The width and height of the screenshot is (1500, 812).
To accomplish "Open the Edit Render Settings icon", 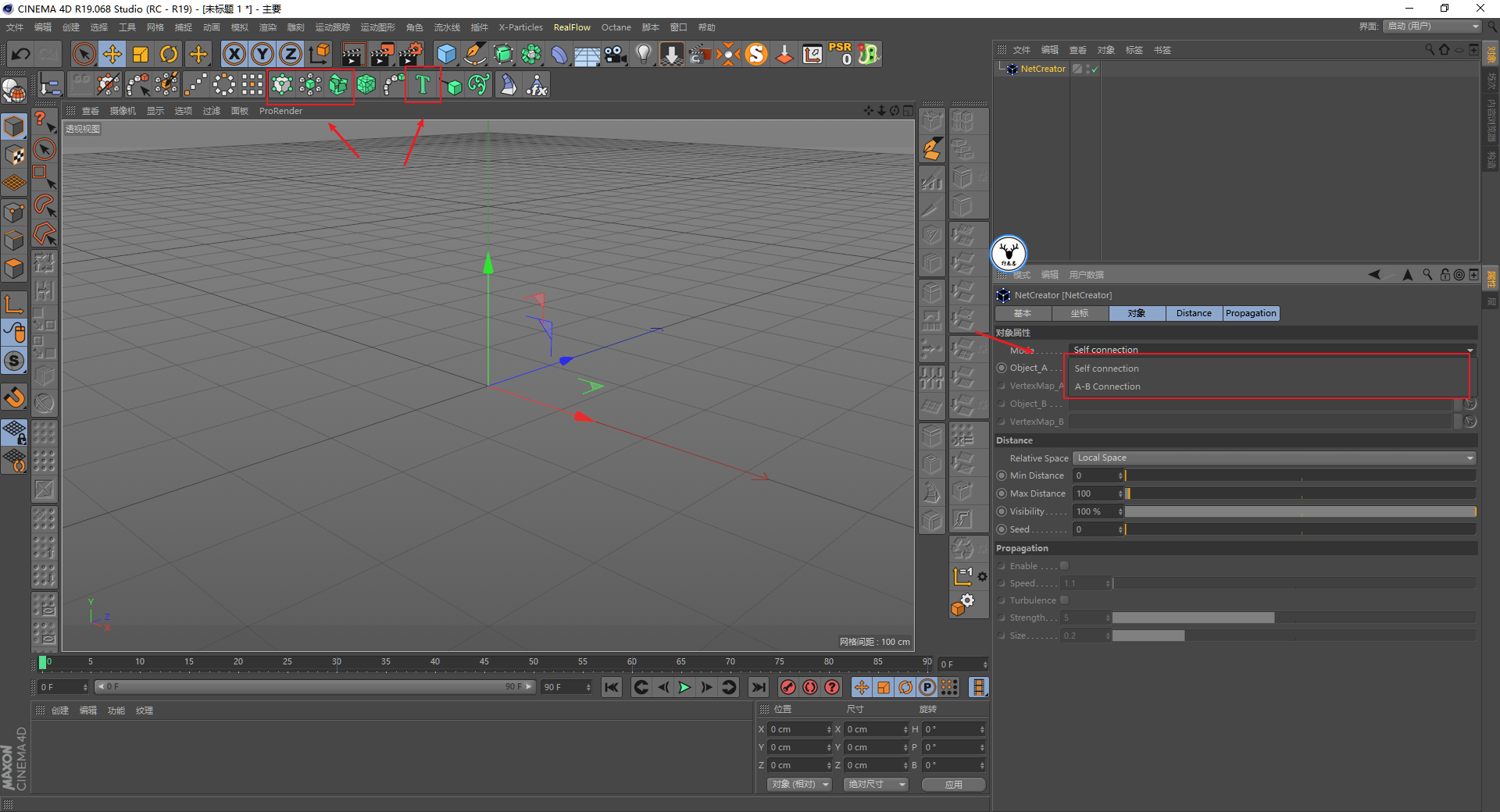I will (x=411, y=54).
